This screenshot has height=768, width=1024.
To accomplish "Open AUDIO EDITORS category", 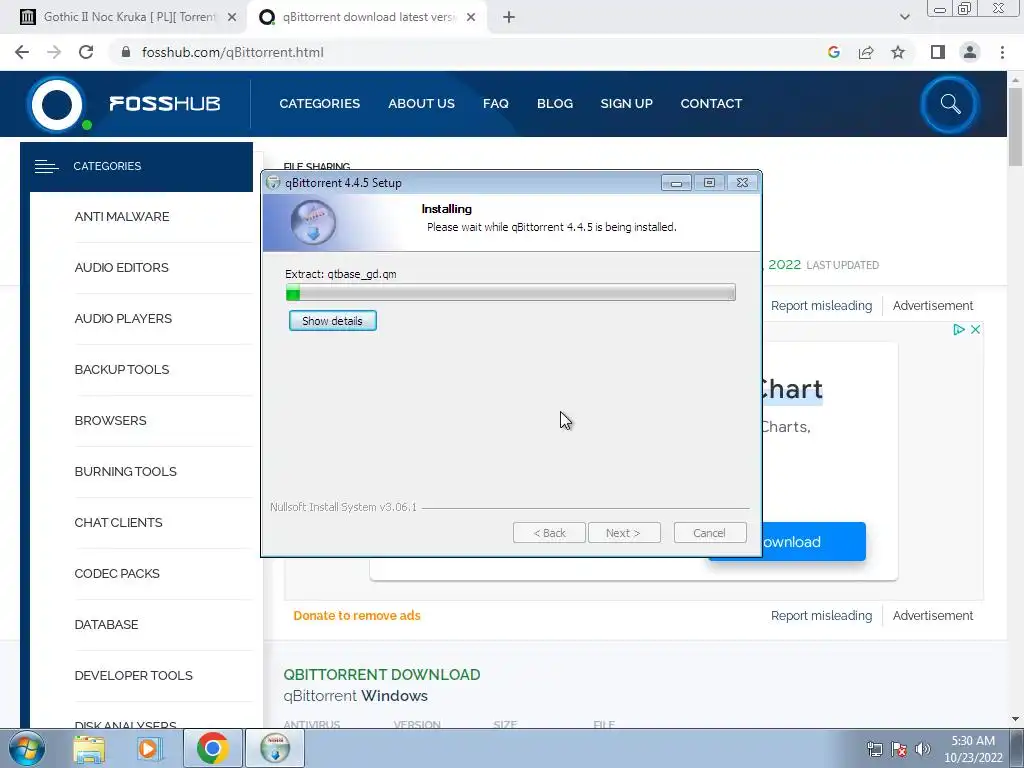I will (121, 267).
